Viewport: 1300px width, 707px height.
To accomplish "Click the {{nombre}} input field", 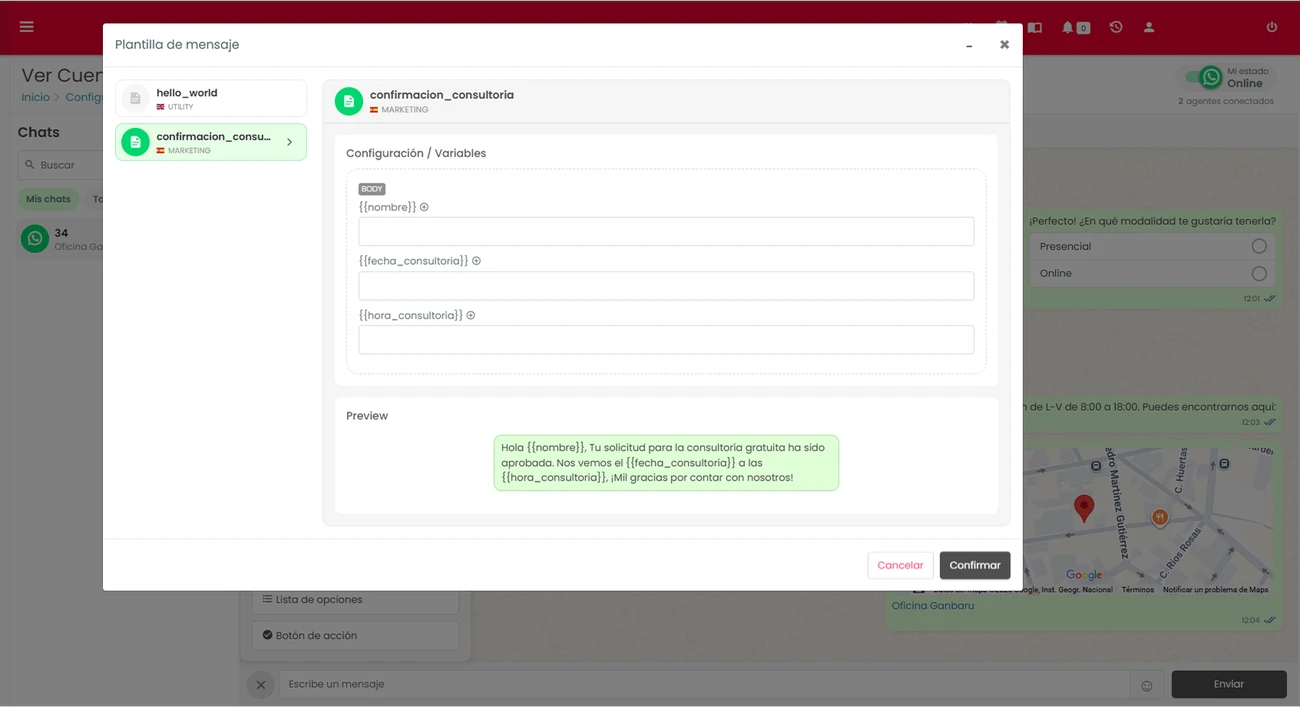I will (666, 232).
